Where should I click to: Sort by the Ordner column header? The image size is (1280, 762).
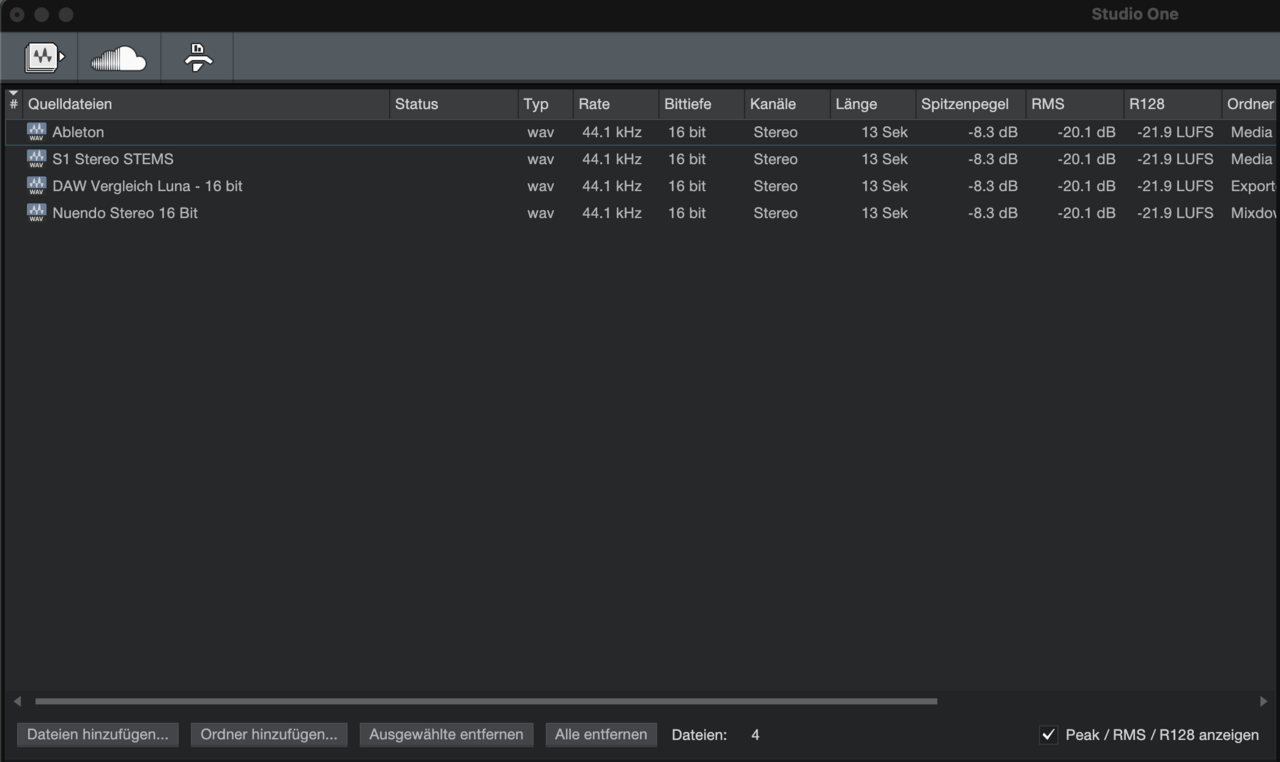coord(1250,104)
